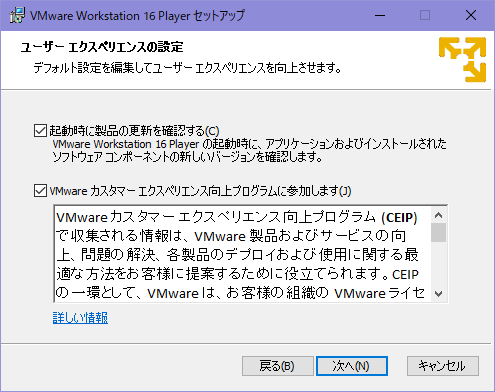Toggle カスタマー エクスペリエンス向上プログラム participation checkbox
Screen dimensions: 495x392
pos(40,191)
